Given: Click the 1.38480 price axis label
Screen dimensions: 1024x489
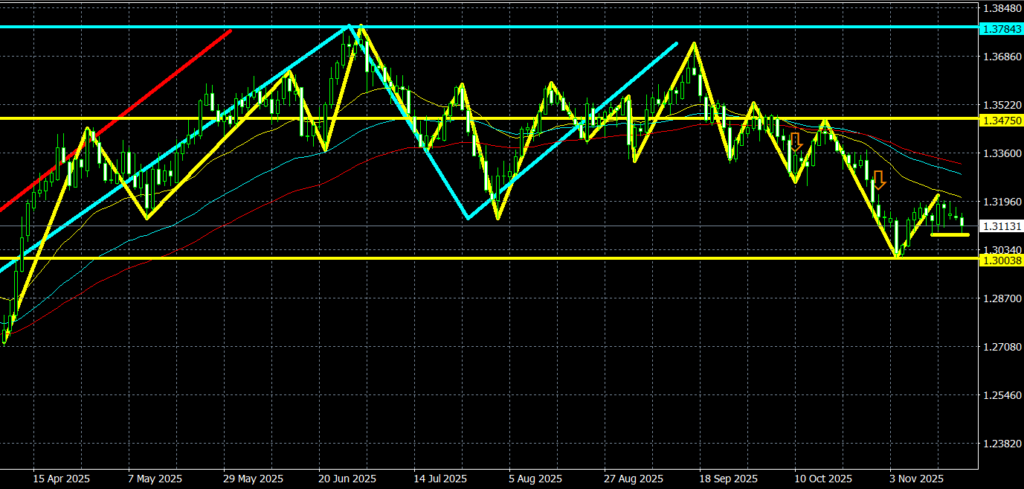Looking at the screenshot, I should click(1000, 8).
